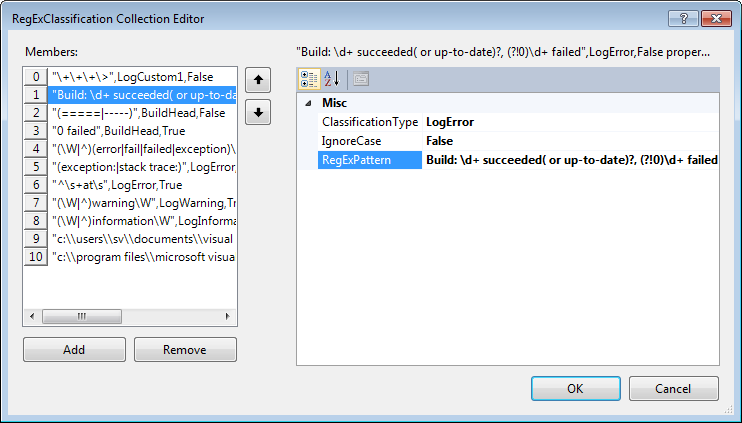This screenshot has width=742, height=423.
Task: Remove the selected collection member
Action: (x=185, y=350)
